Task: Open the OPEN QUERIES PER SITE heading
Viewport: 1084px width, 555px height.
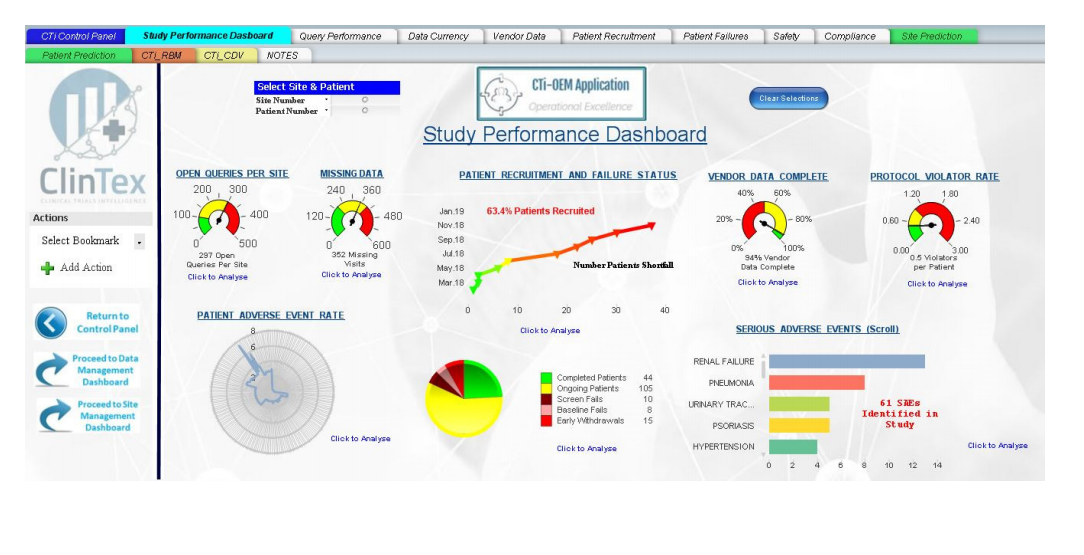Action: point(232,174)
